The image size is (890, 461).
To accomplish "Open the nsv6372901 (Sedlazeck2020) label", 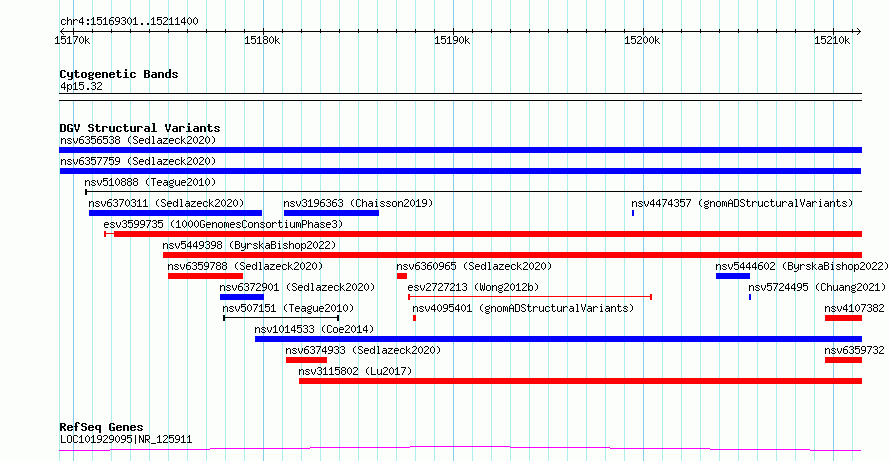I will point(297,287).
